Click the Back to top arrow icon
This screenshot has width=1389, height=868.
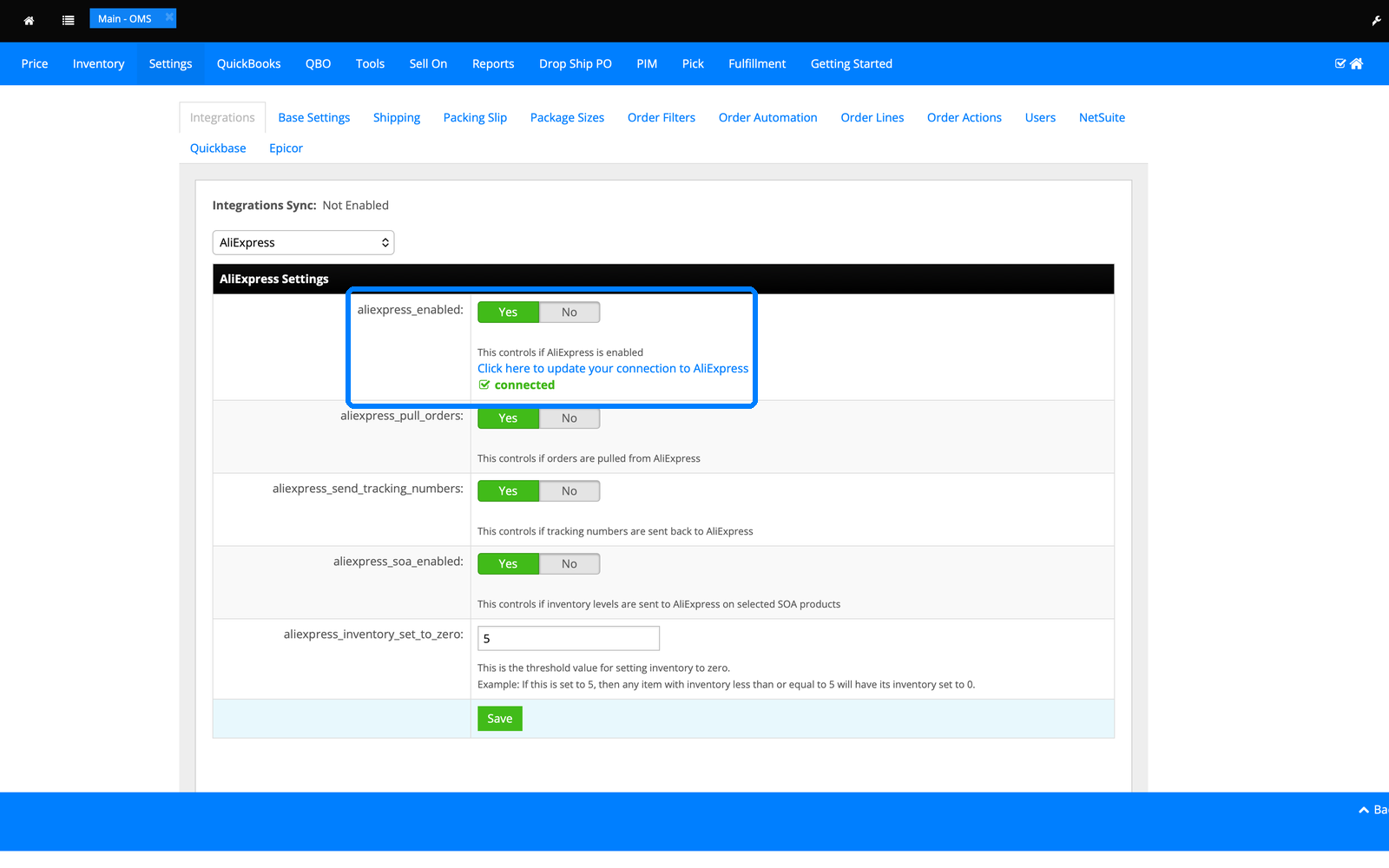click(1364, 810)
